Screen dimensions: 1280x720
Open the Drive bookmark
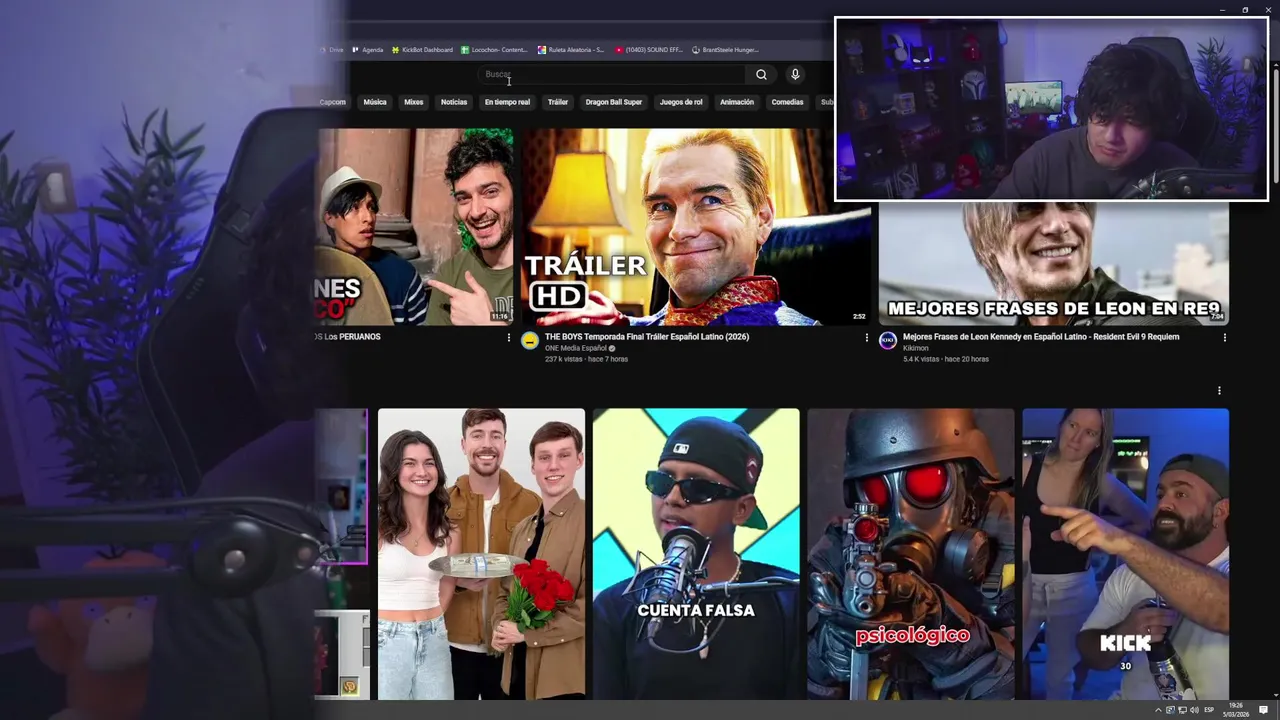click(x=331, y=50)
